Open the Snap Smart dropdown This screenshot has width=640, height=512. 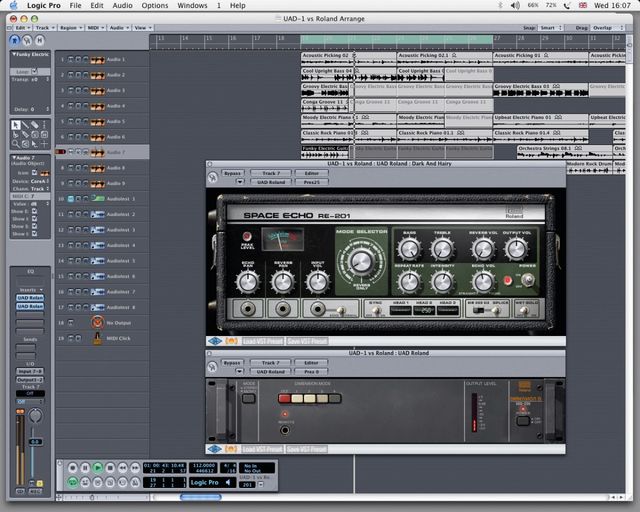pyautogui.click(x=551, y=28)
